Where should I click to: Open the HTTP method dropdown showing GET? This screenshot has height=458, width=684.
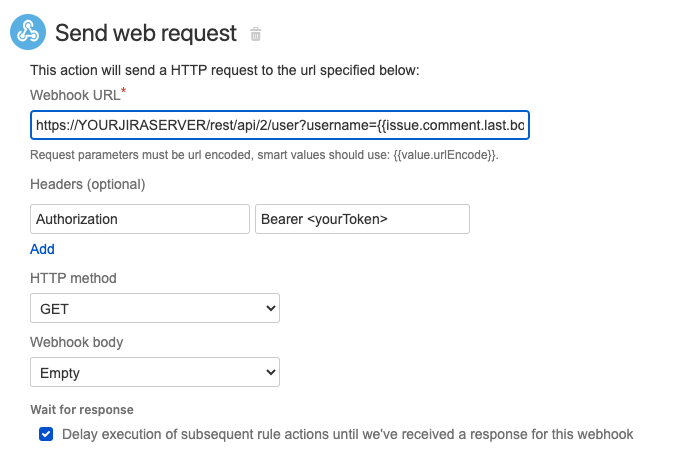coord(155,309)
